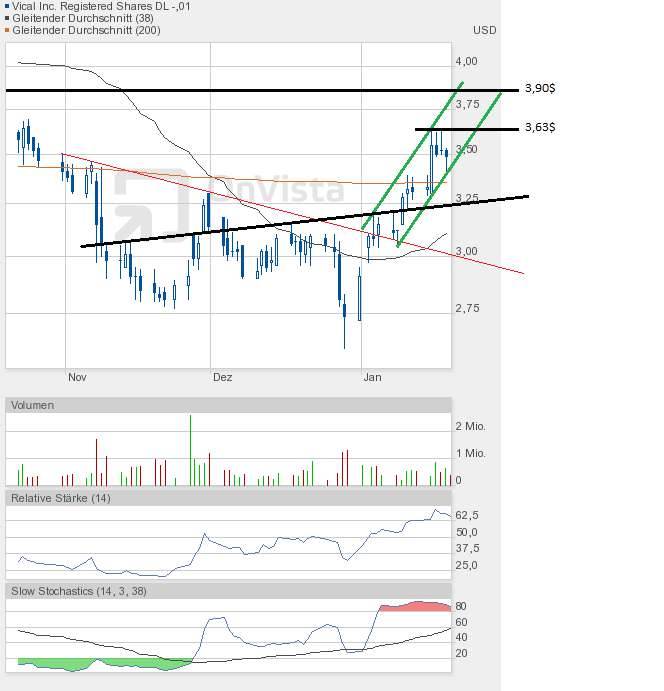Select the Volumen panel header
Screen dimensions: 664x691
point(34,405)
